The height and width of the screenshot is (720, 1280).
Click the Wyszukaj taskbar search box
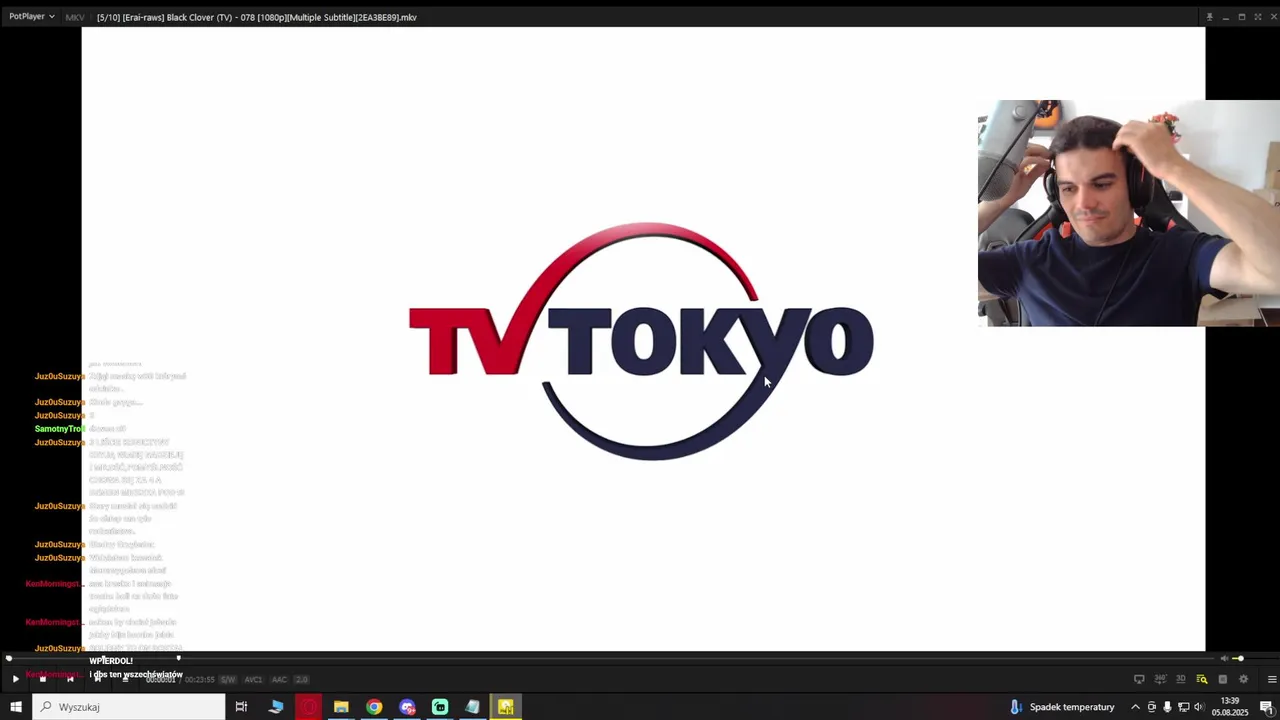coord(129,707)
